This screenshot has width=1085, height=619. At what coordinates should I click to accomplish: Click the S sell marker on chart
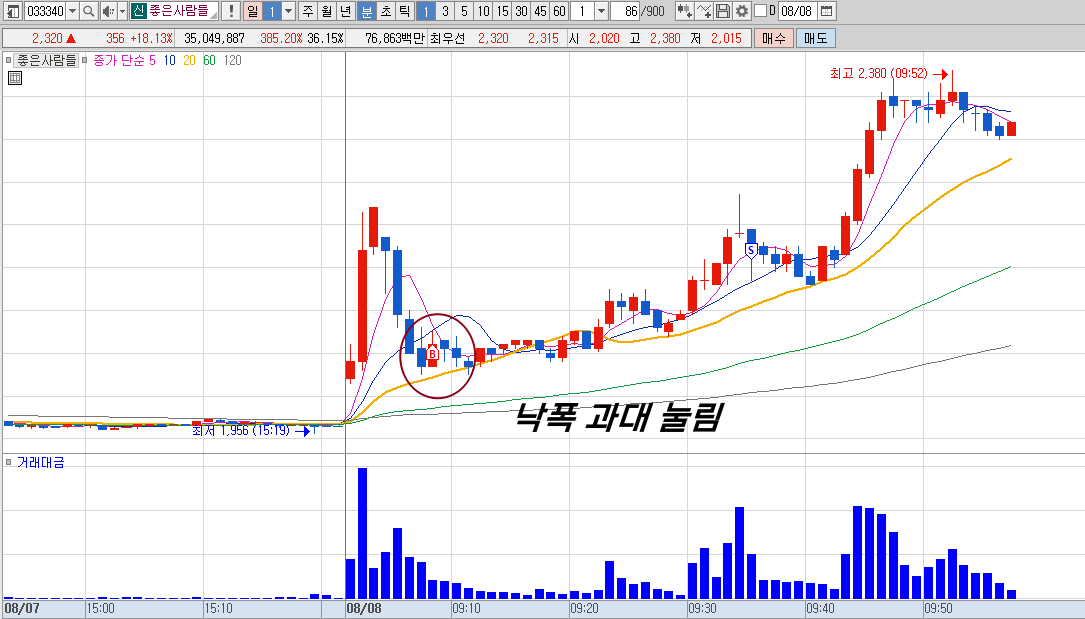tap(751, 250)
